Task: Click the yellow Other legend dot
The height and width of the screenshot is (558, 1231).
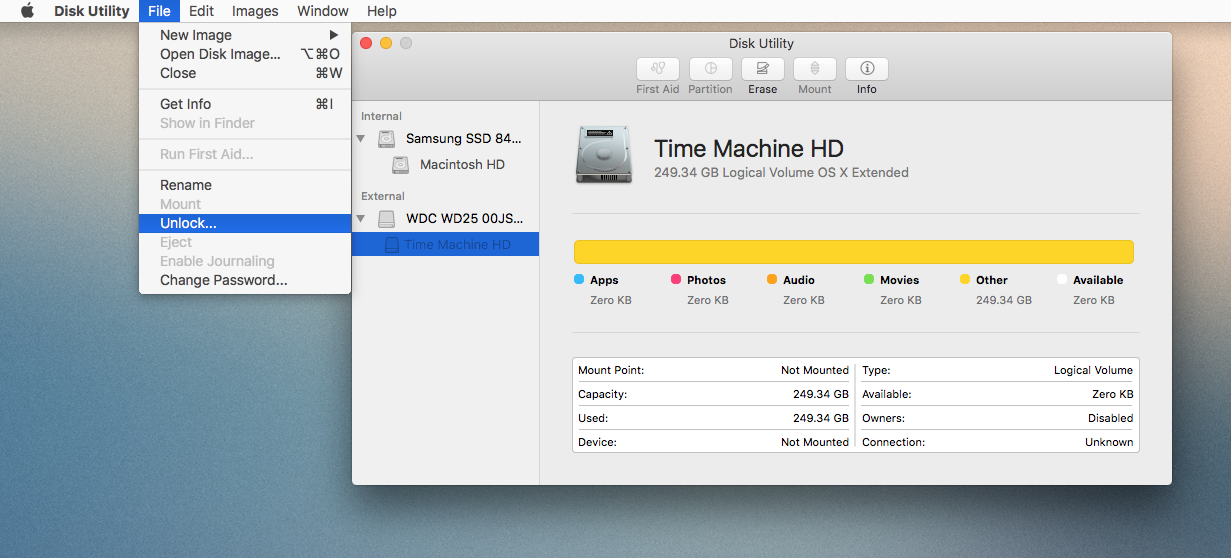Action: [965, 280]
